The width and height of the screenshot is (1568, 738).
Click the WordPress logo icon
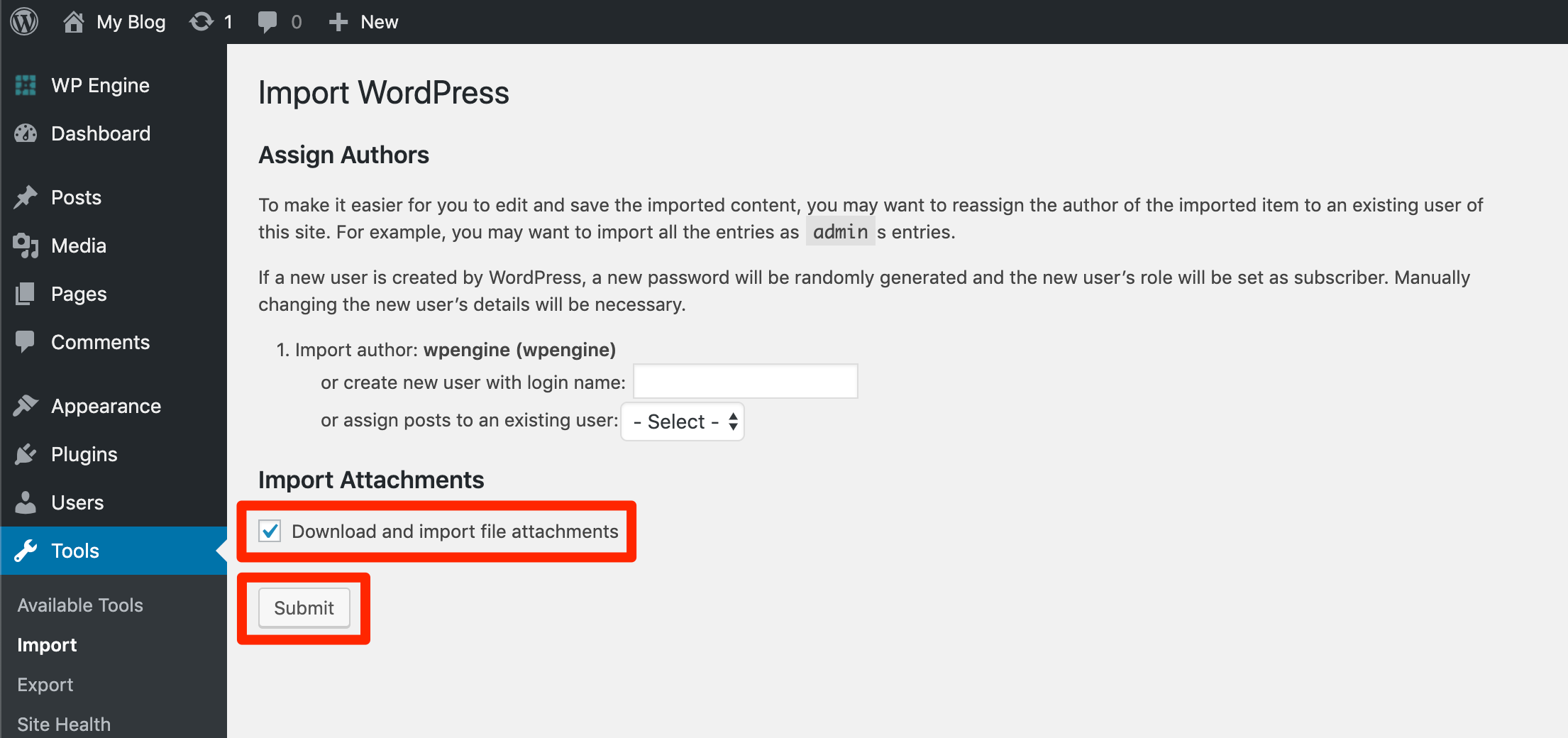(24, 22)
